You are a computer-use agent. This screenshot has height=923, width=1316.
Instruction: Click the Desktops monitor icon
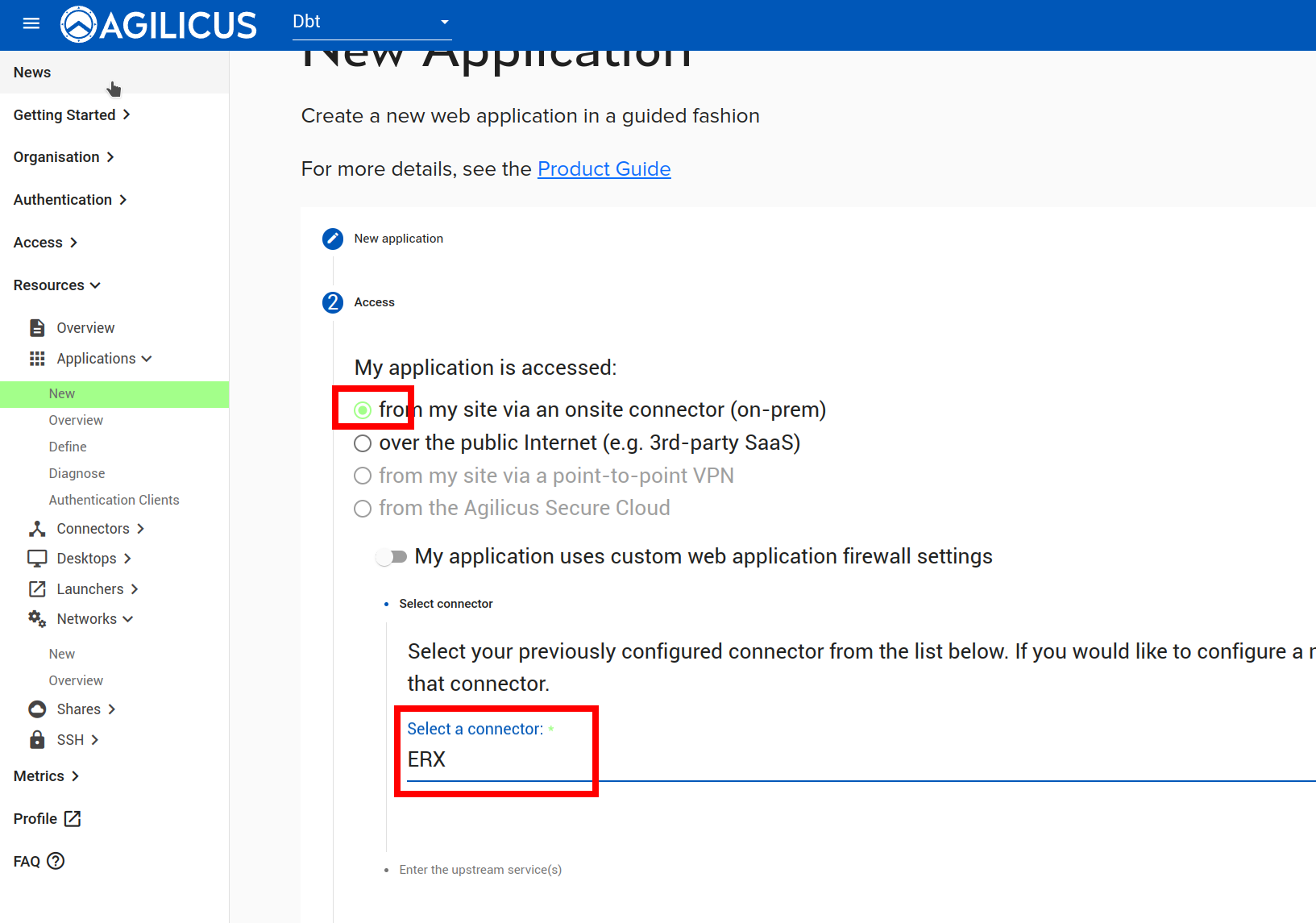[x=37, y=559]
